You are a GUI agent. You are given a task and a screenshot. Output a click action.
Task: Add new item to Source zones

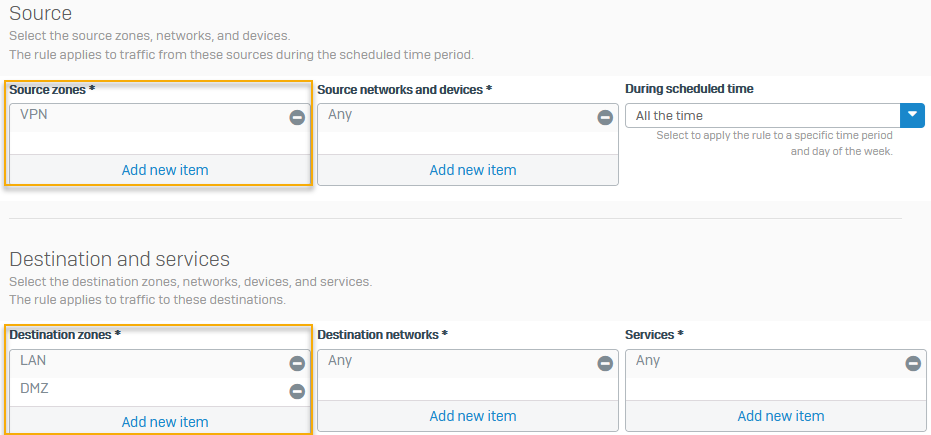pos(165,170)
